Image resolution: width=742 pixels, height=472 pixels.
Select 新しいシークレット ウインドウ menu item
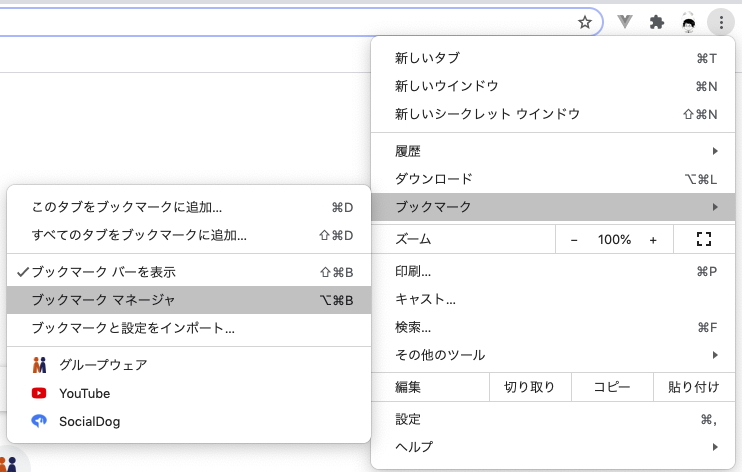[x=553, y=114]
